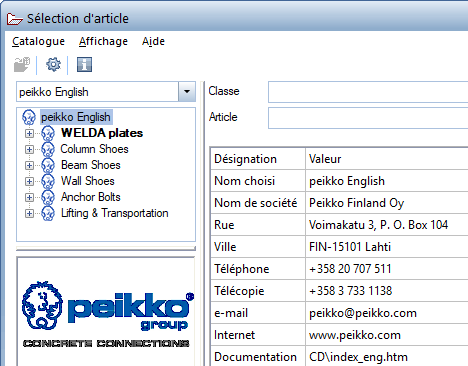The width and height of the screenshot is (468, 366).
Task: Open settings via the gear toolbar icon
Action: pyautogui.click(x=53, y=64)
